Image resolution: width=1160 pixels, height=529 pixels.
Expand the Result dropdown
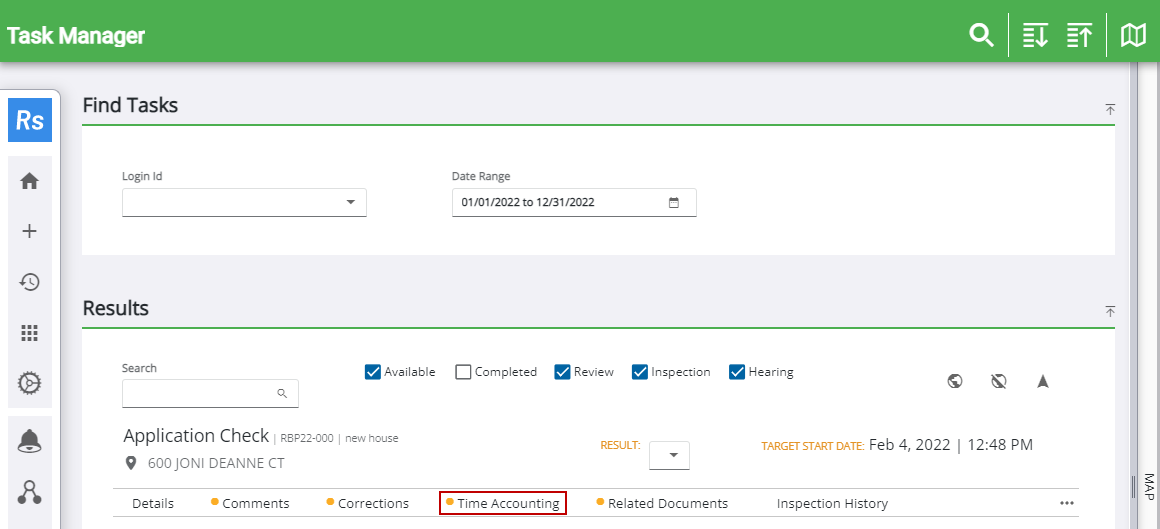[x=670, y=456]
